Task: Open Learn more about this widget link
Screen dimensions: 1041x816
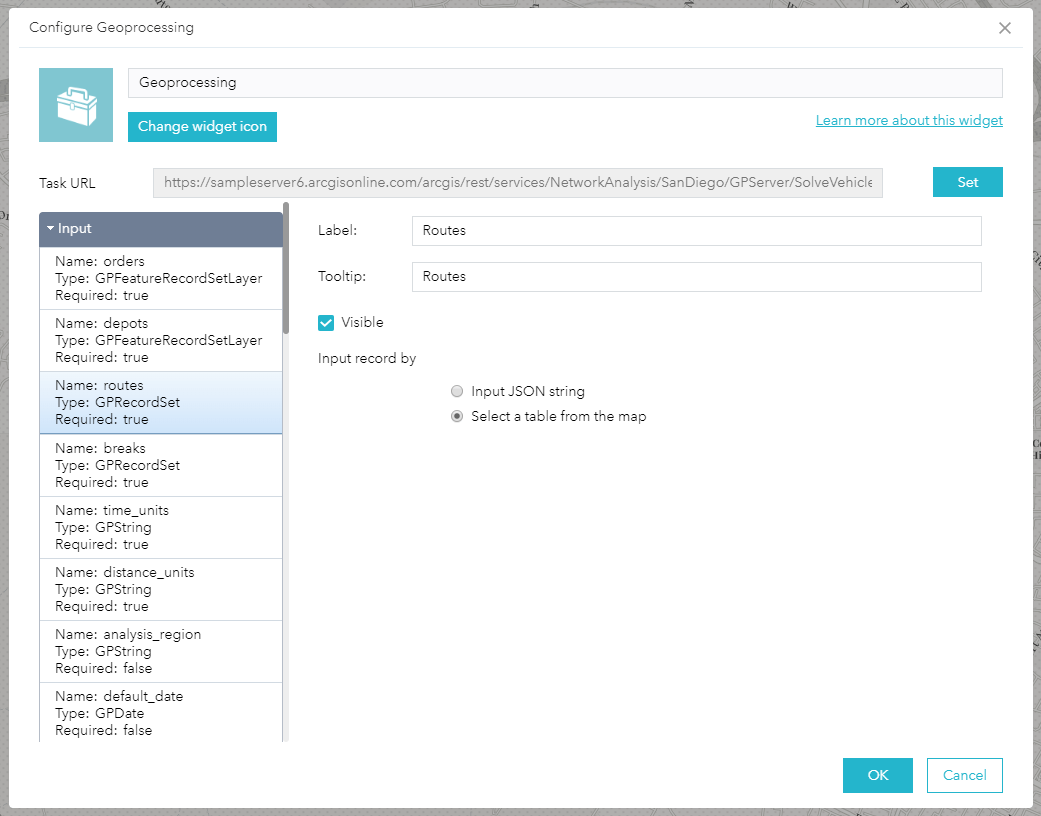Action: [909, 120]
